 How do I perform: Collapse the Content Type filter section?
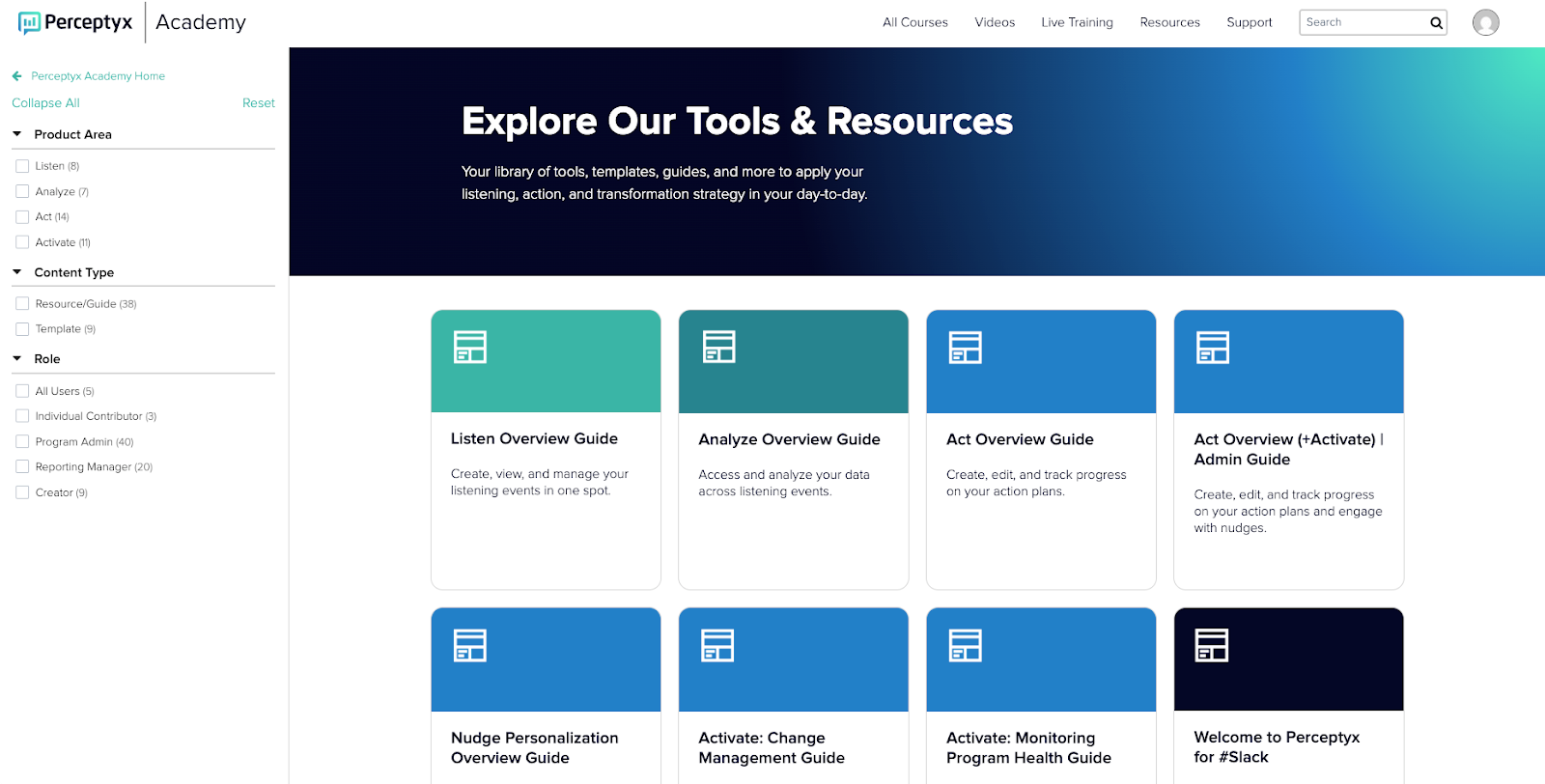(17, 272)
